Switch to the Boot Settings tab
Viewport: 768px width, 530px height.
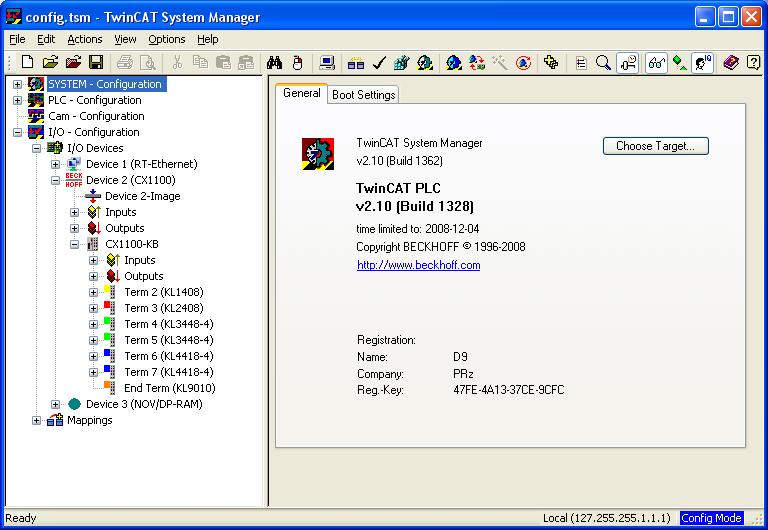pos(363,95)
